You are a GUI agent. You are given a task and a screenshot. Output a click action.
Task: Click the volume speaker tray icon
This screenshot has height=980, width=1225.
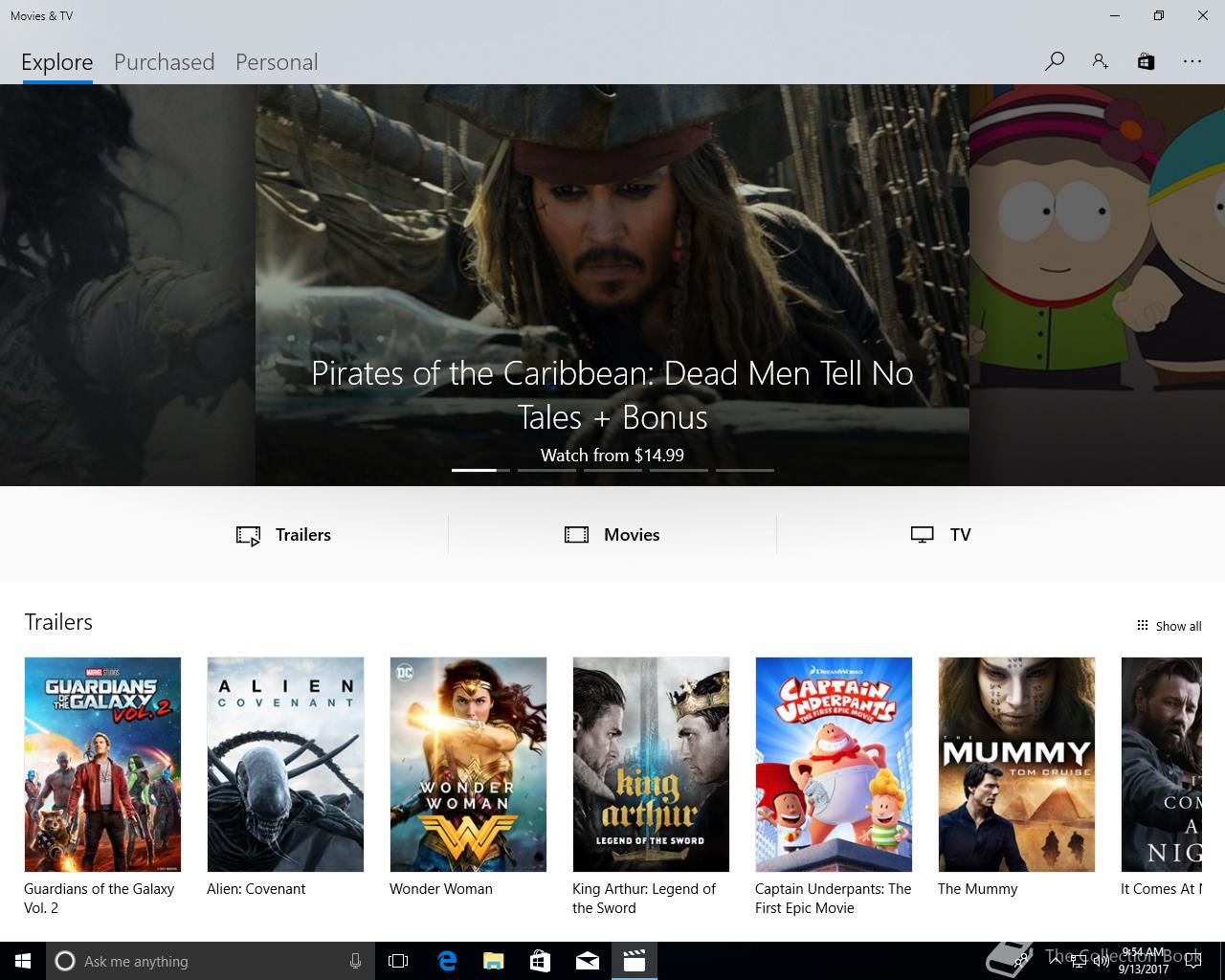click(x=1102, y=961)
